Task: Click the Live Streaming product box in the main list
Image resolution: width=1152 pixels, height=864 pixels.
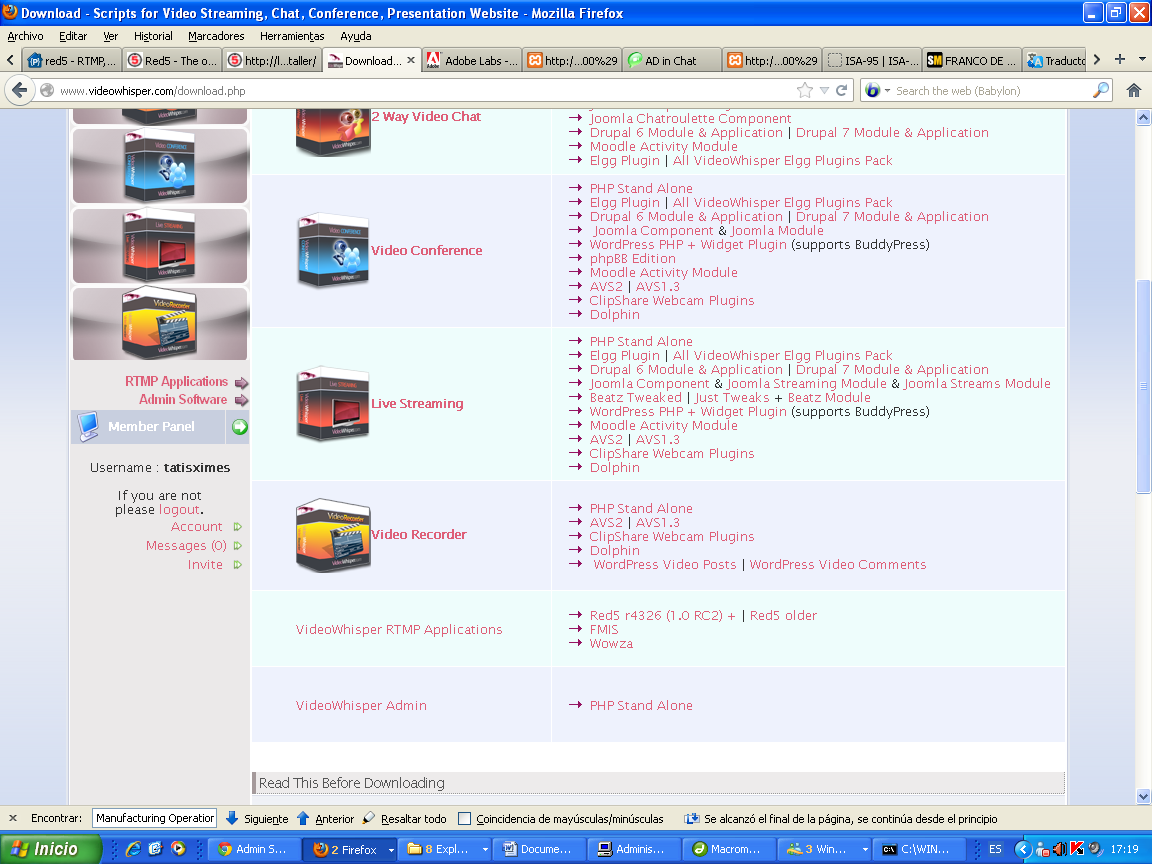Action: click(x=333, y=403)
